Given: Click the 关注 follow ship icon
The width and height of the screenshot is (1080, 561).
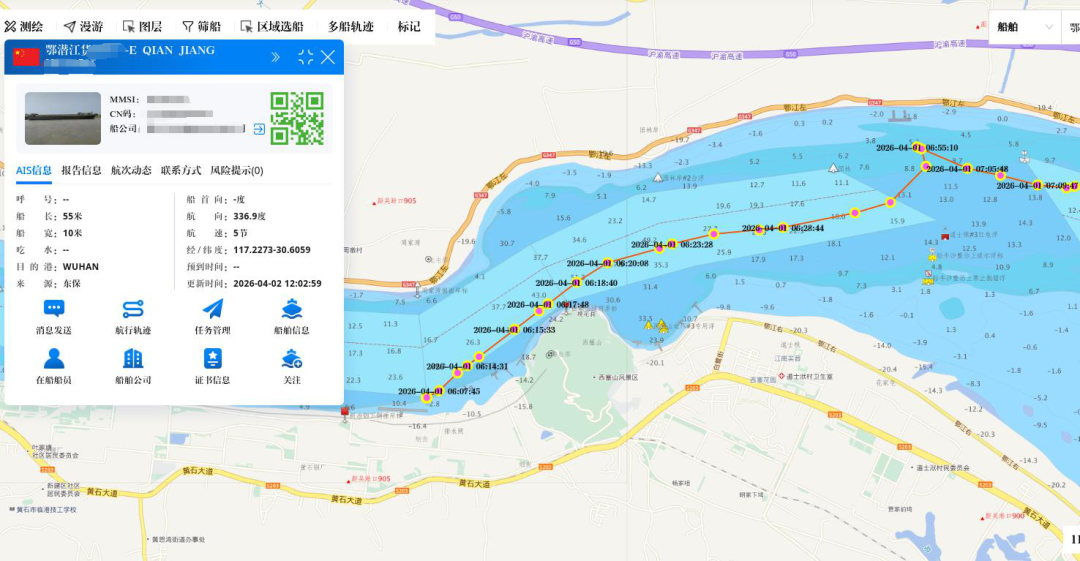Looking at the screenshot, I should point(292,359).
